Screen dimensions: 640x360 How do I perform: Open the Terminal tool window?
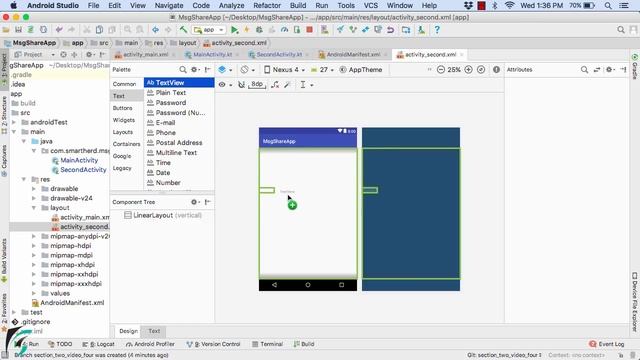click(x=267, y=344)
